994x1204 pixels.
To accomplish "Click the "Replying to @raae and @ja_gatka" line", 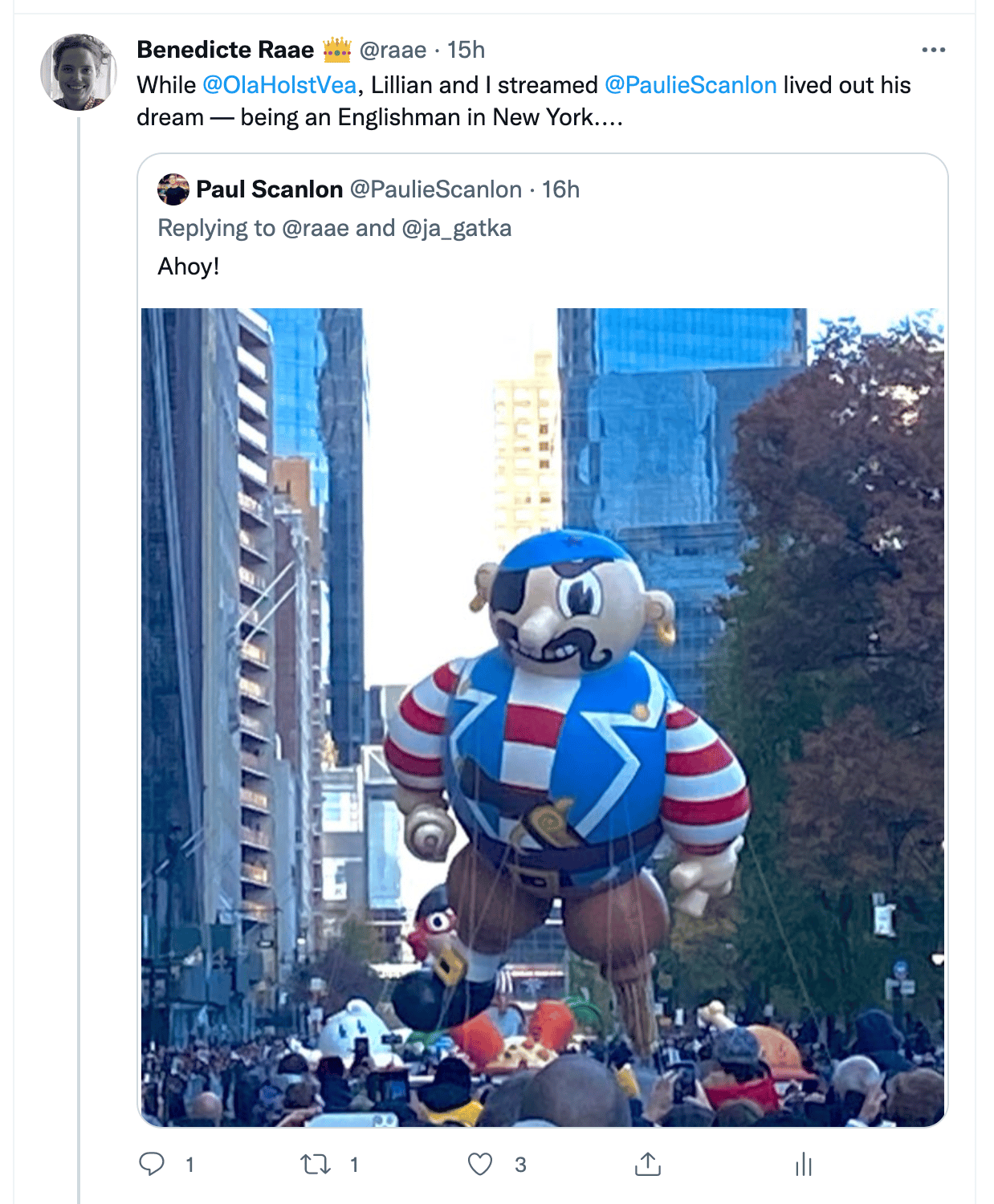I will [x=334, y=228].
